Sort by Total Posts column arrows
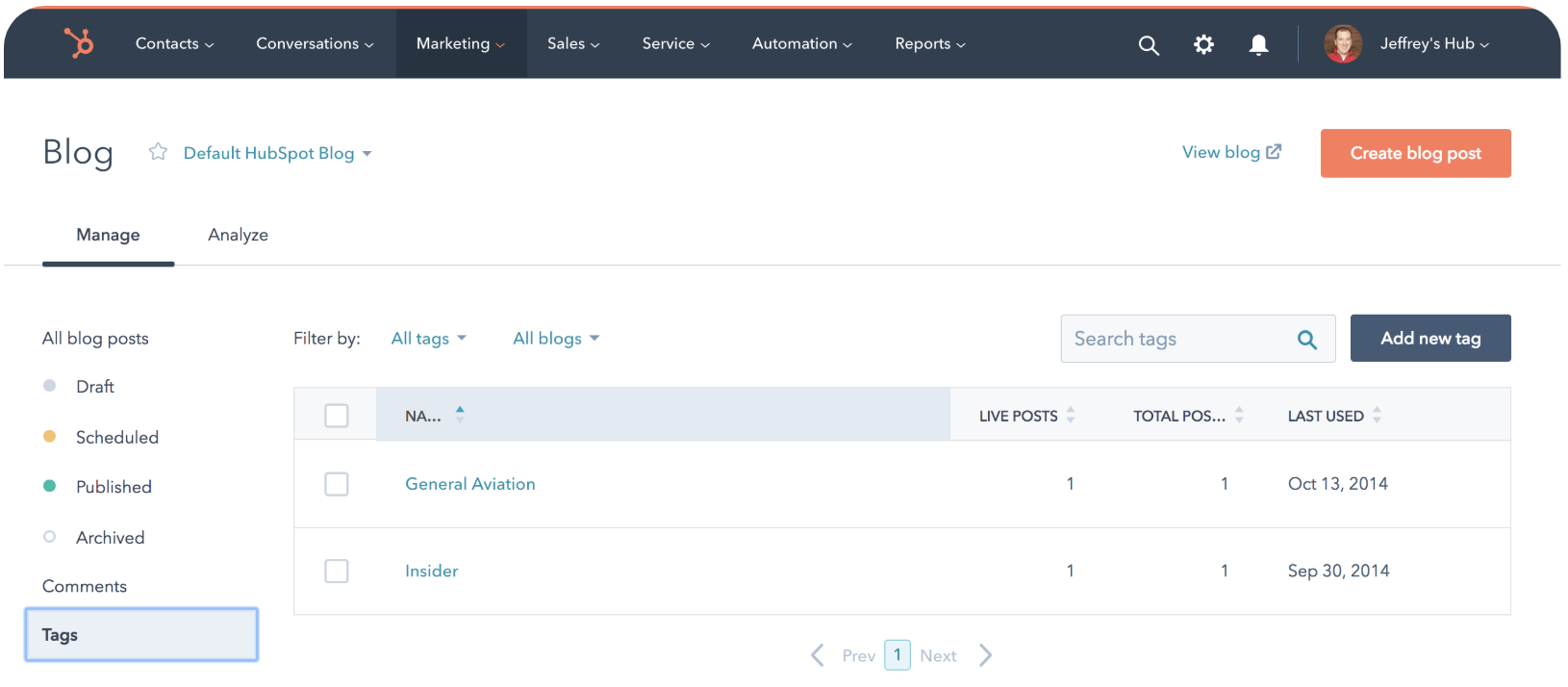The width and height of the screenshot is (1568, 687). point(1239,415)
